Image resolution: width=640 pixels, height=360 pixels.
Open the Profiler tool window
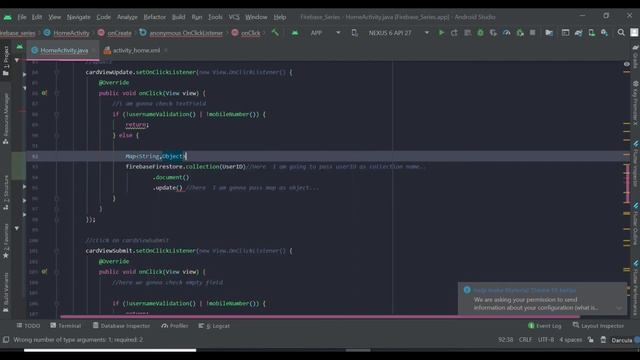[x=175, y=326]
